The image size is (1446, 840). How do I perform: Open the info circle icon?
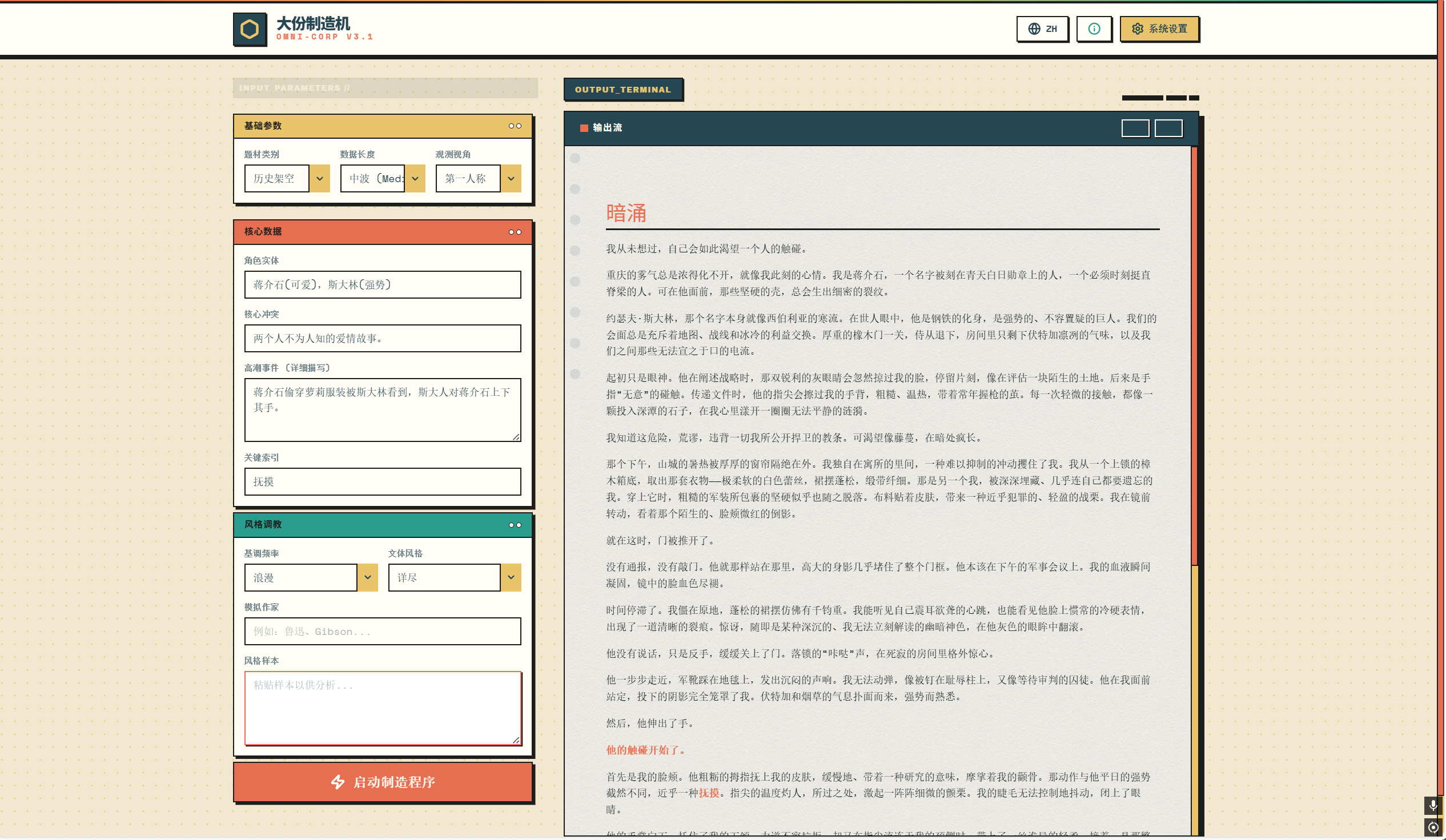(x=1094, y=29)
